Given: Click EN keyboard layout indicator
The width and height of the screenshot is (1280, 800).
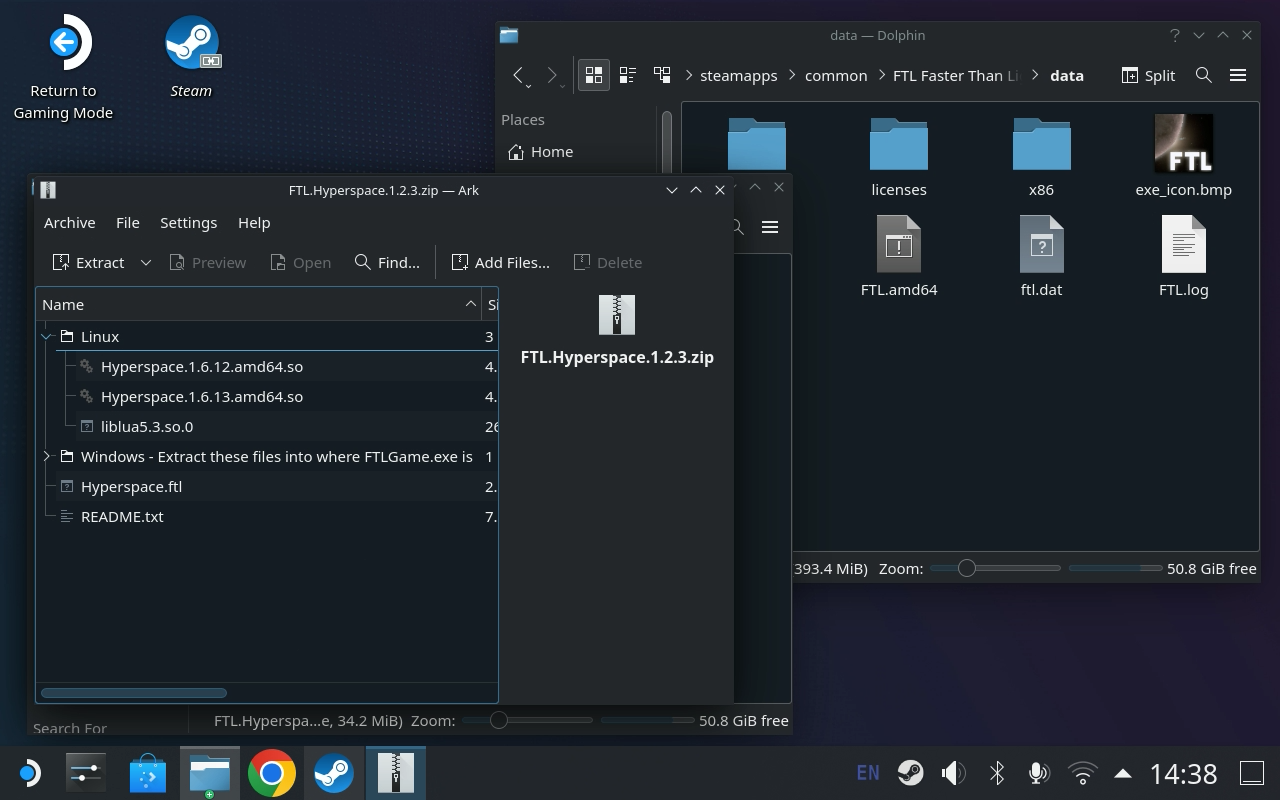Looking at the screenshot, I should (x=868, y=773).
